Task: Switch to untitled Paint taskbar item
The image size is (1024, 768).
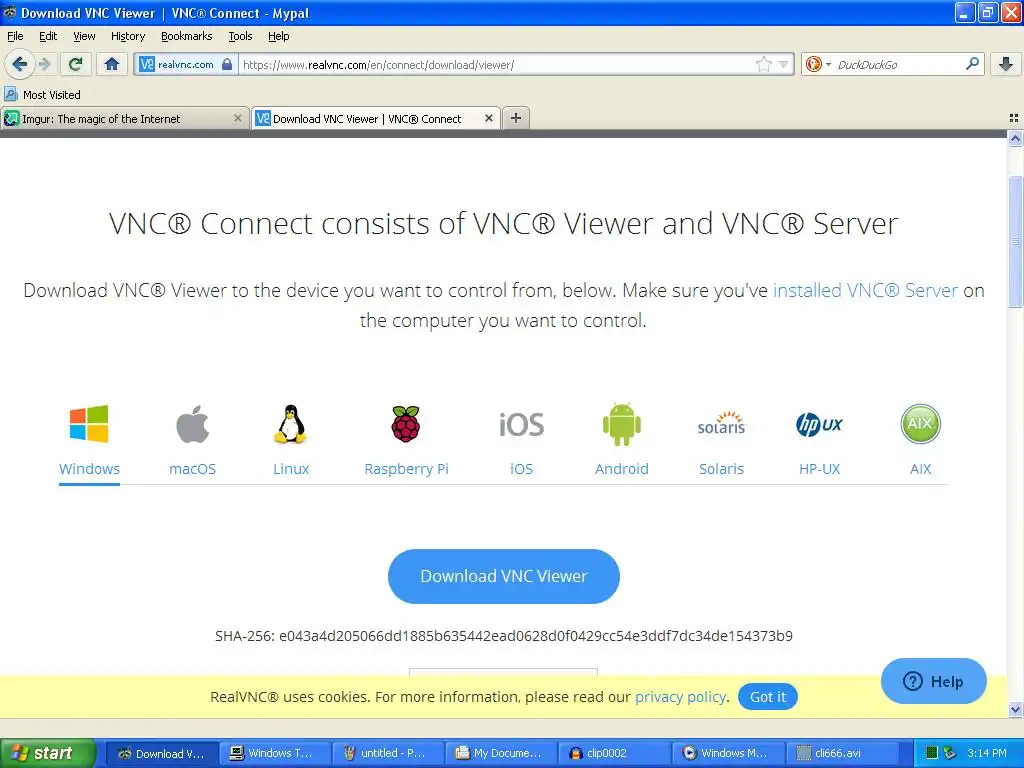Action: tap(387, 753)
